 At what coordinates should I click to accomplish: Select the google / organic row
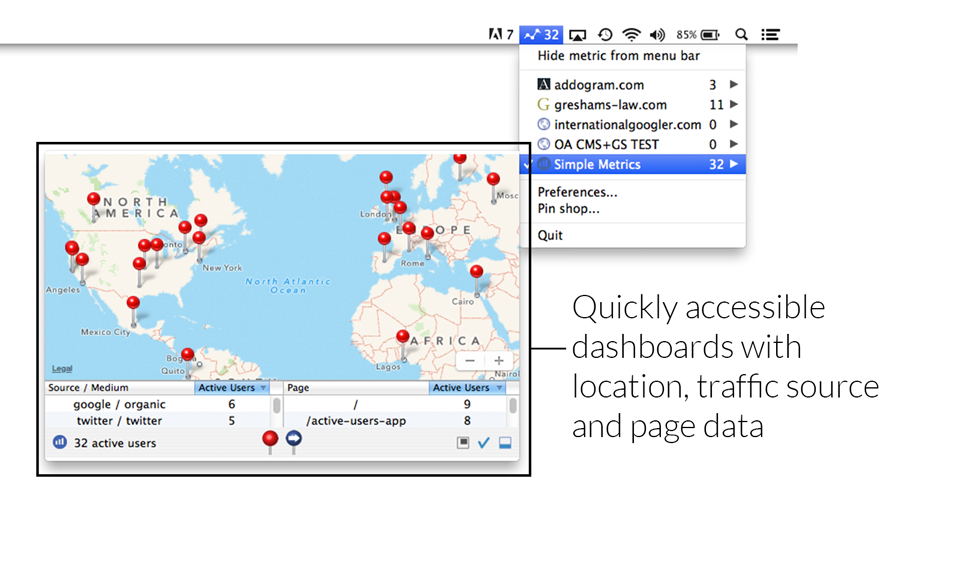pos(159,404)
